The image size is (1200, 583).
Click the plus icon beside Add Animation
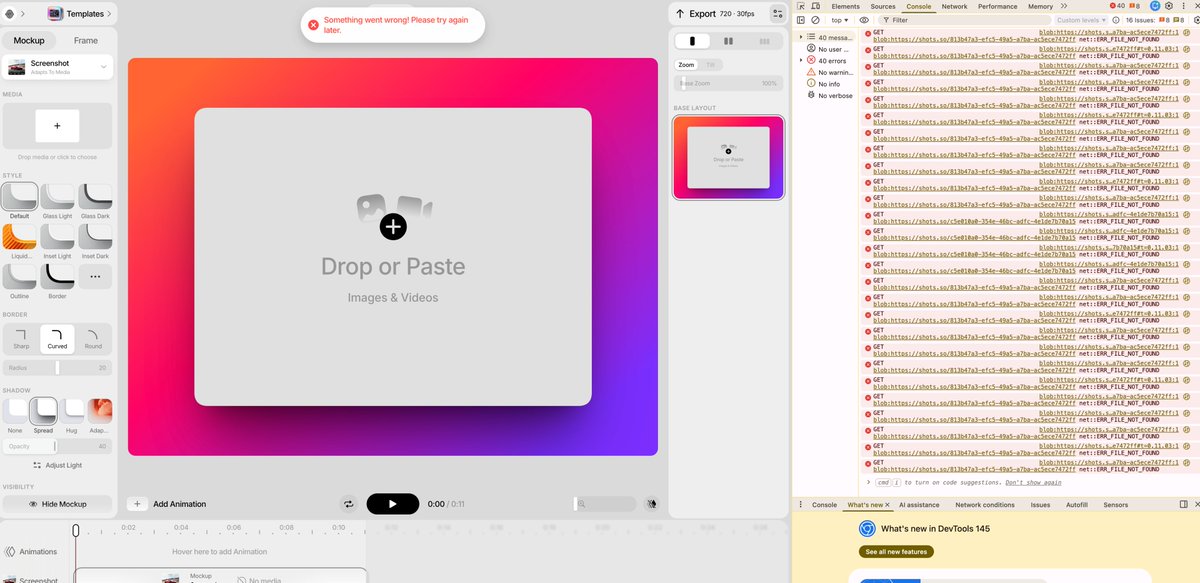click(137, 504)
